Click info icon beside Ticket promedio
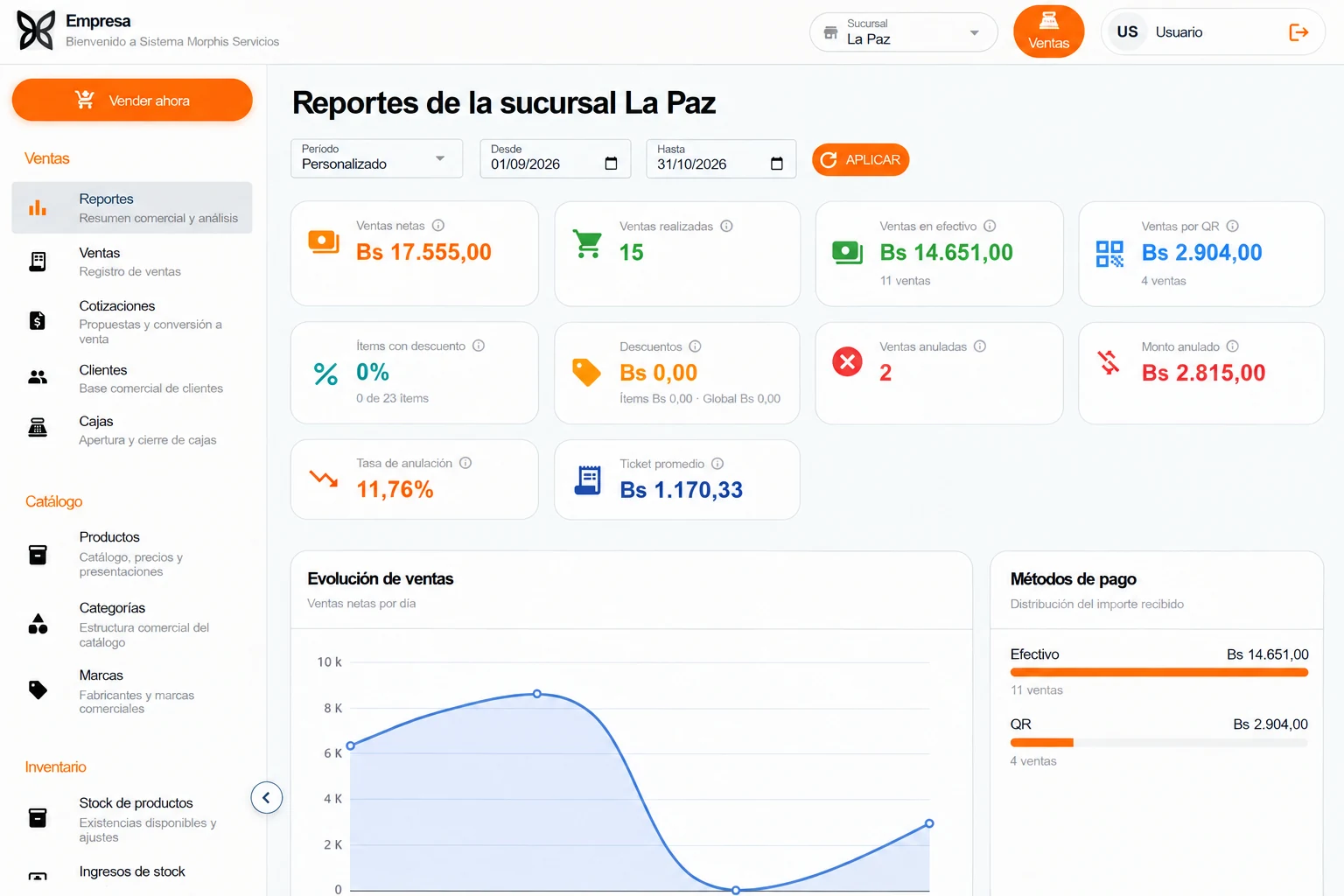Image resolution: width=1344 pixels, height=896 pixels. [x=717, y=464]
